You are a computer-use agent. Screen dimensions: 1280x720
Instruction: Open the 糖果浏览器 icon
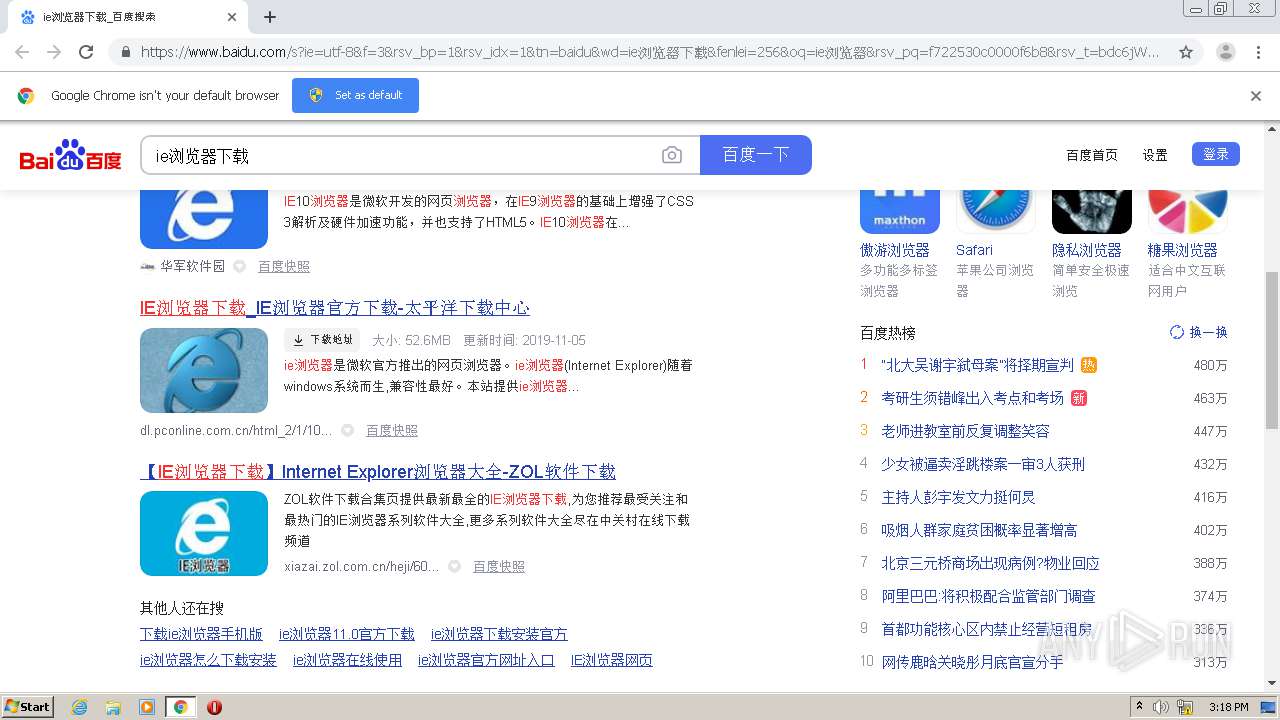(x=1188, y=210)
